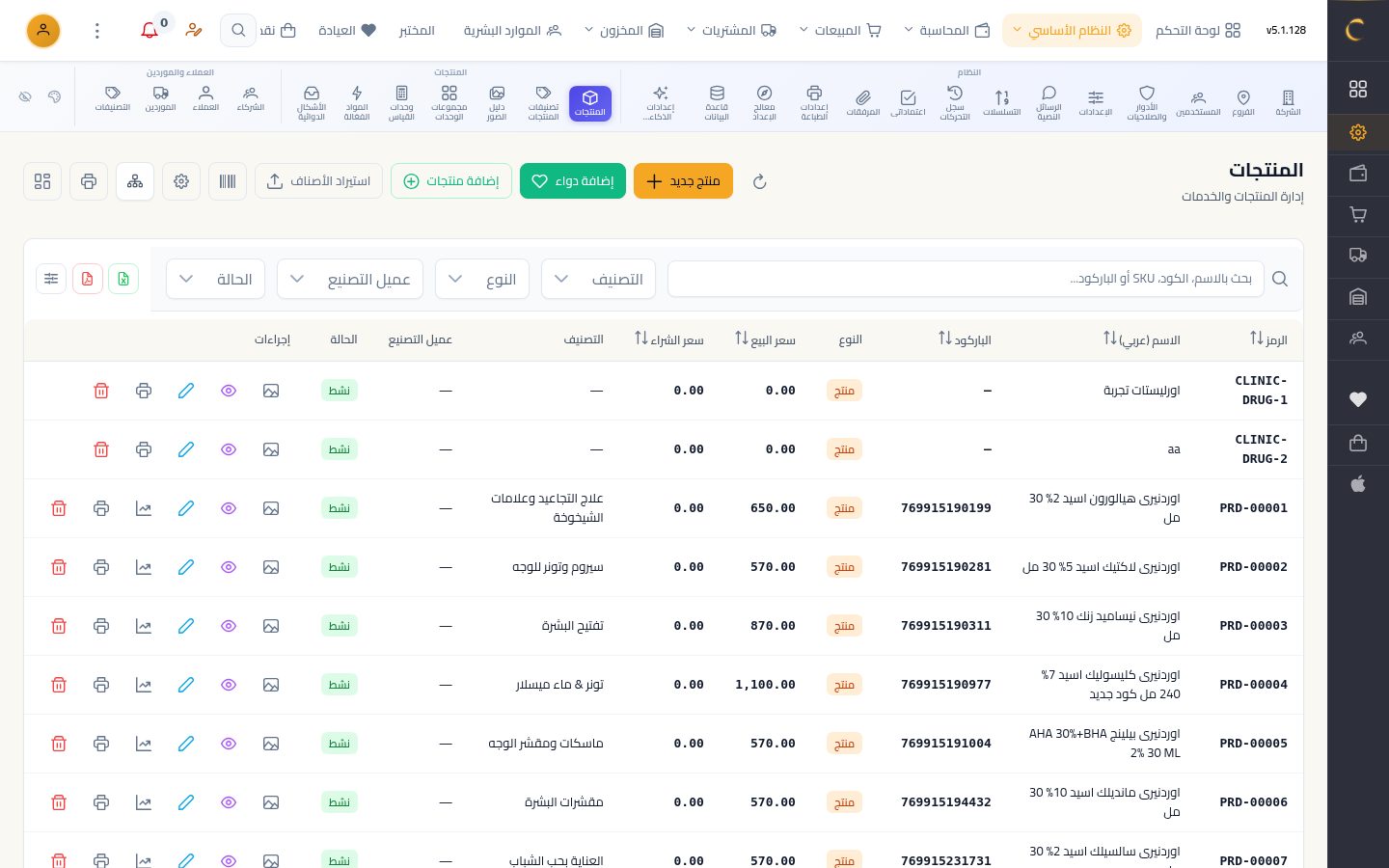Open the المبيعات menu
This screenshot has width=1389, height=868.
[x=840, y=31]
